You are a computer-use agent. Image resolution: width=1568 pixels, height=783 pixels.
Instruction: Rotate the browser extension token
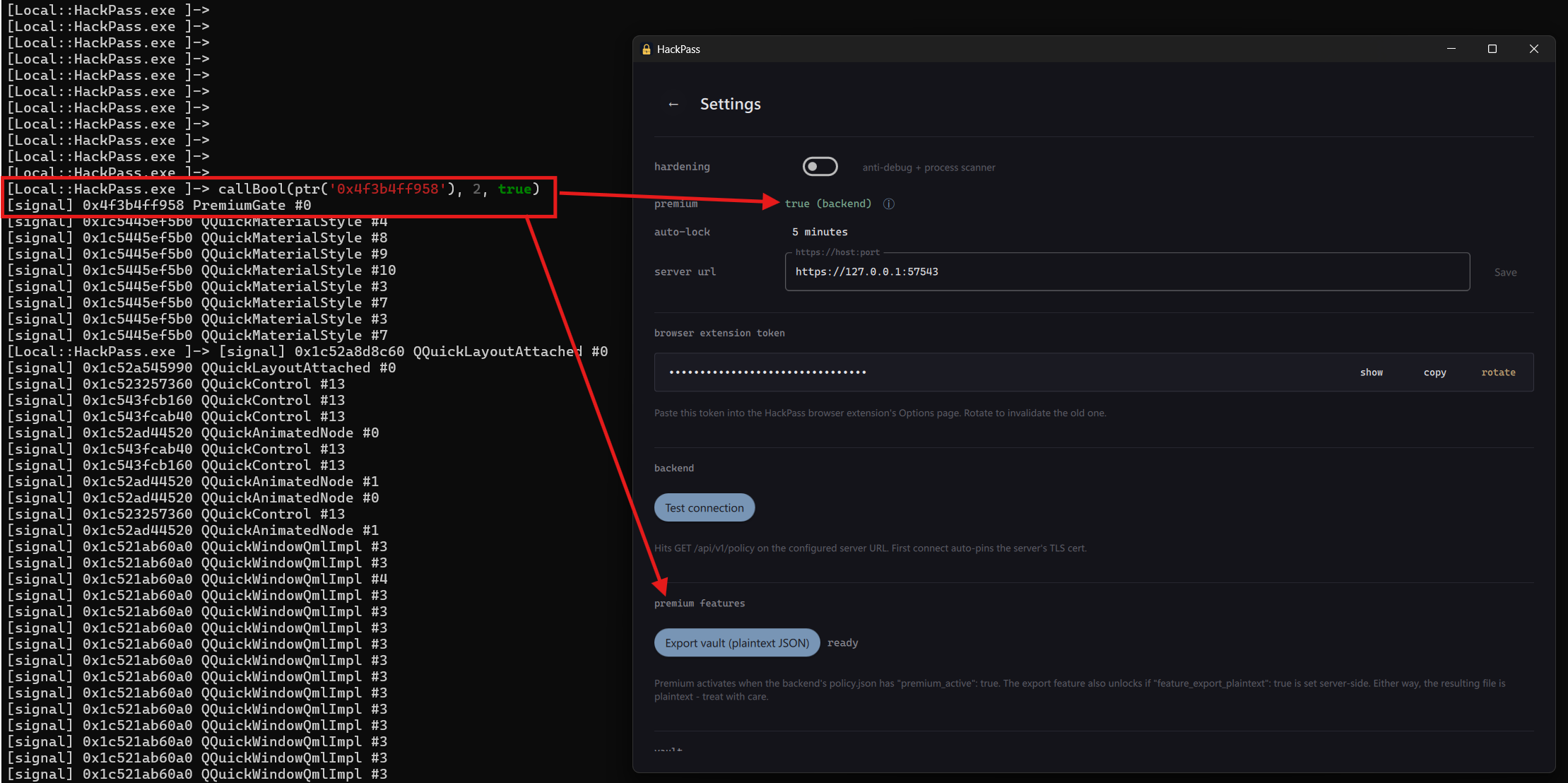pyautogui.click(x=1498, y=372)
